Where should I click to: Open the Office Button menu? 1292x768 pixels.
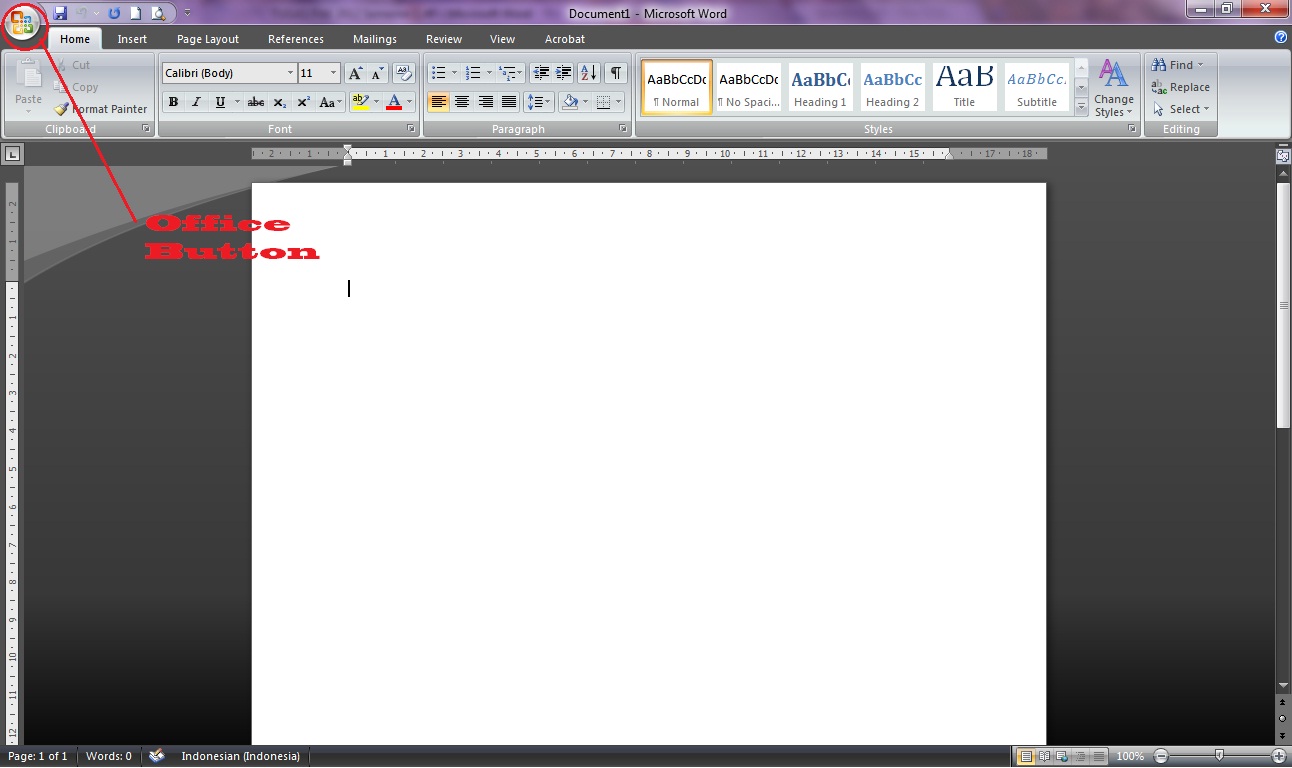(22, 23)
